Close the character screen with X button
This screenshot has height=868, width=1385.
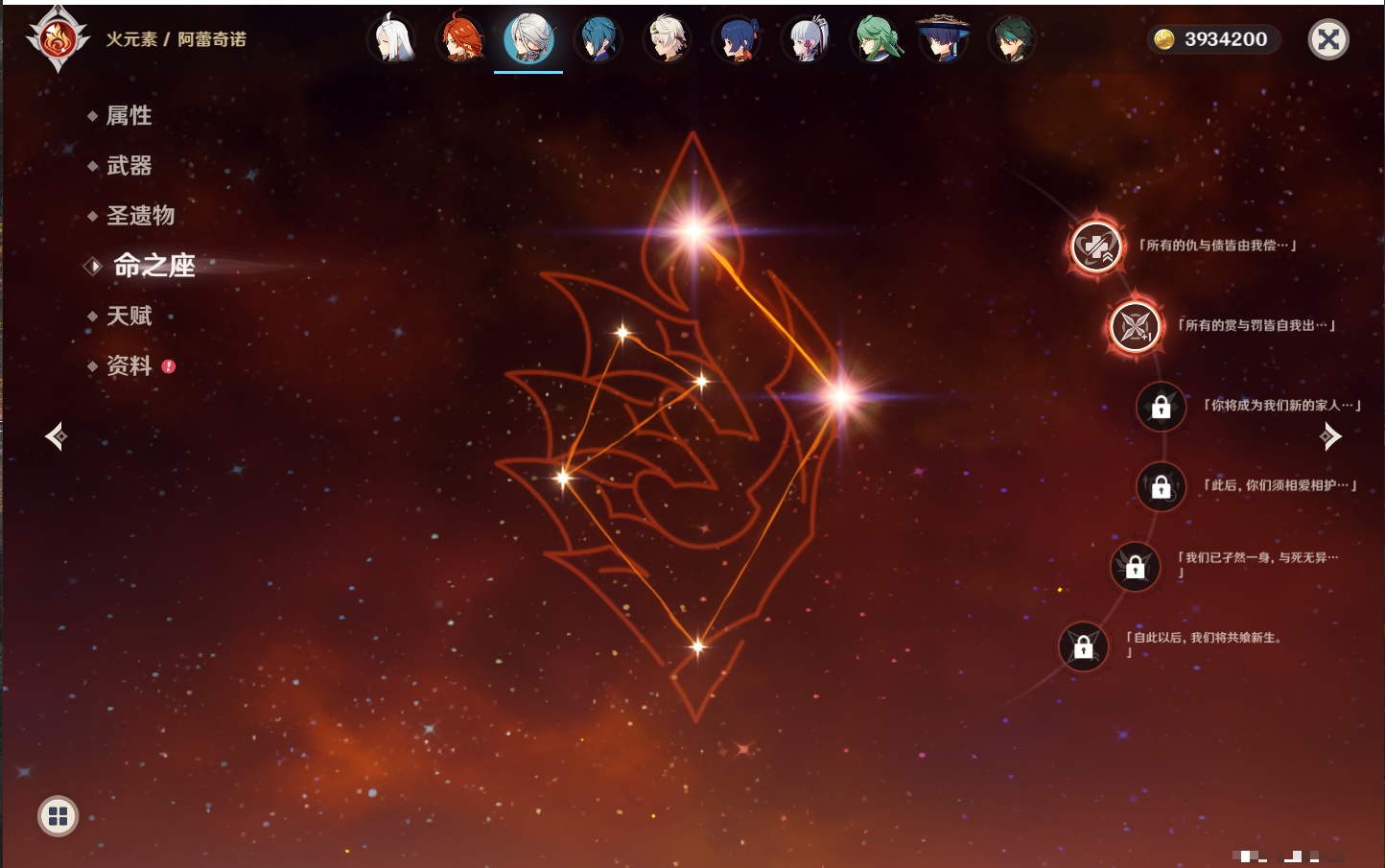[x=1328, y=39]
